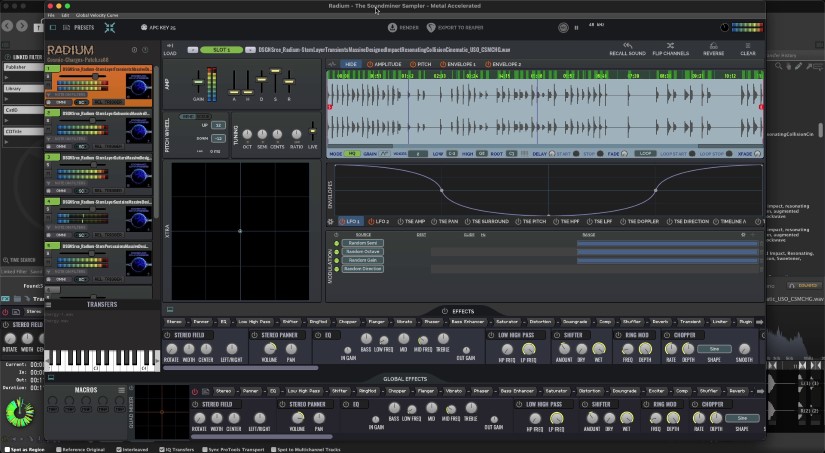Toggle the LFO 2 power switch
This screenshot has height=453, width=825.
point(370,221)
